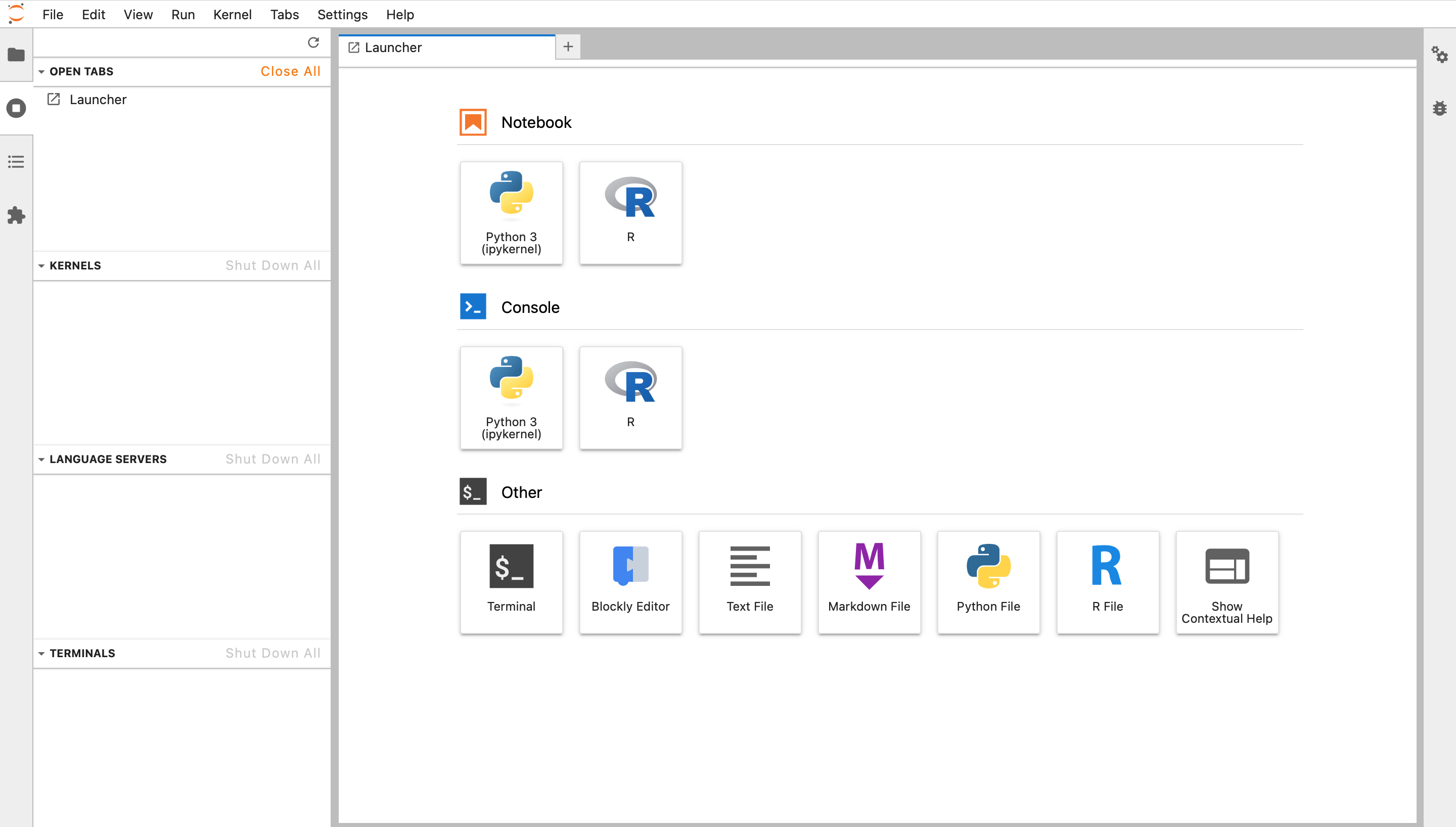Click the new tab plus button
This screenshot has height=827, width=1456.
point(568,47)
